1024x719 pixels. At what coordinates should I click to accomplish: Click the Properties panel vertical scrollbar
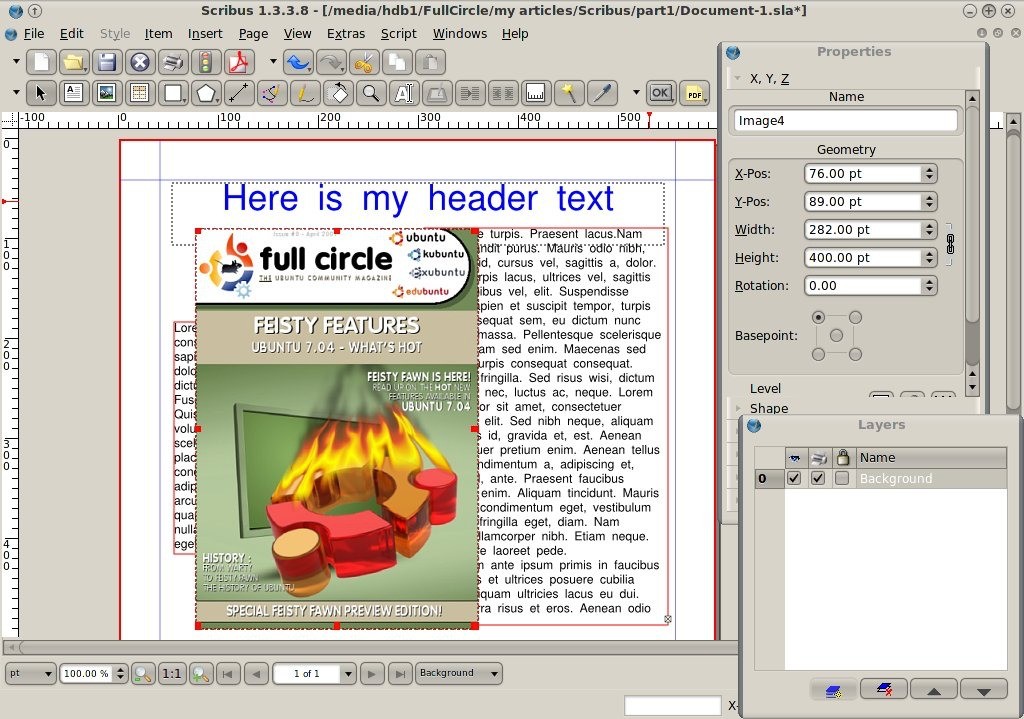pyautogui.click(x=972, y=242)
